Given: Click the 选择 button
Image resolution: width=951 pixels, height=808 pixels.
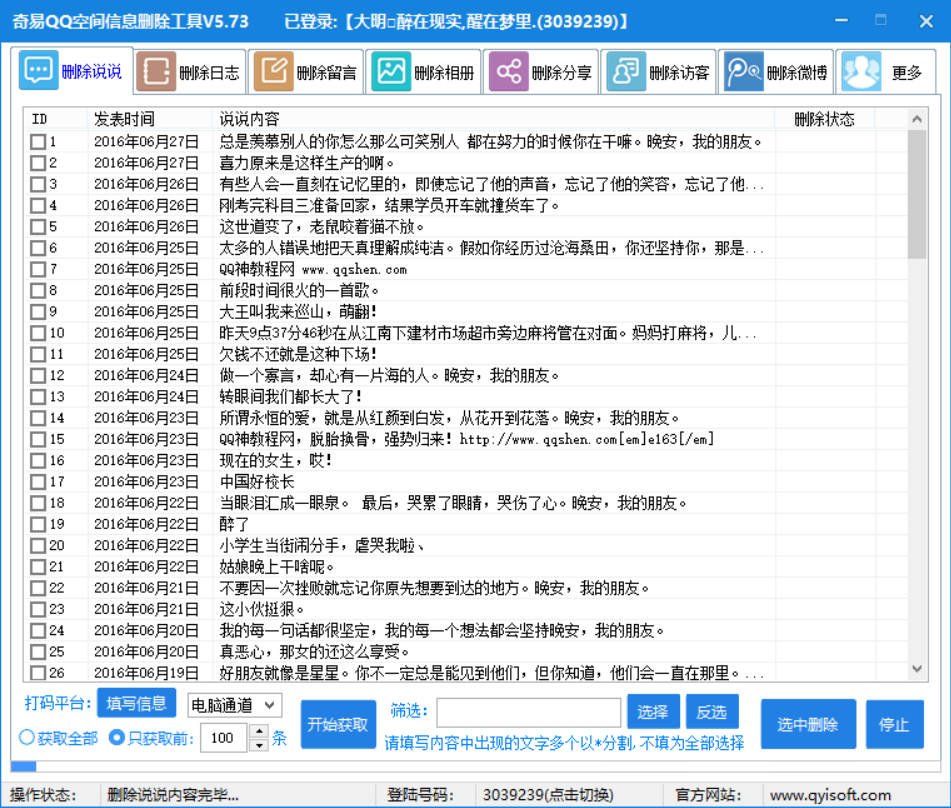Looking at the screenshot, I should pos(653,712).
